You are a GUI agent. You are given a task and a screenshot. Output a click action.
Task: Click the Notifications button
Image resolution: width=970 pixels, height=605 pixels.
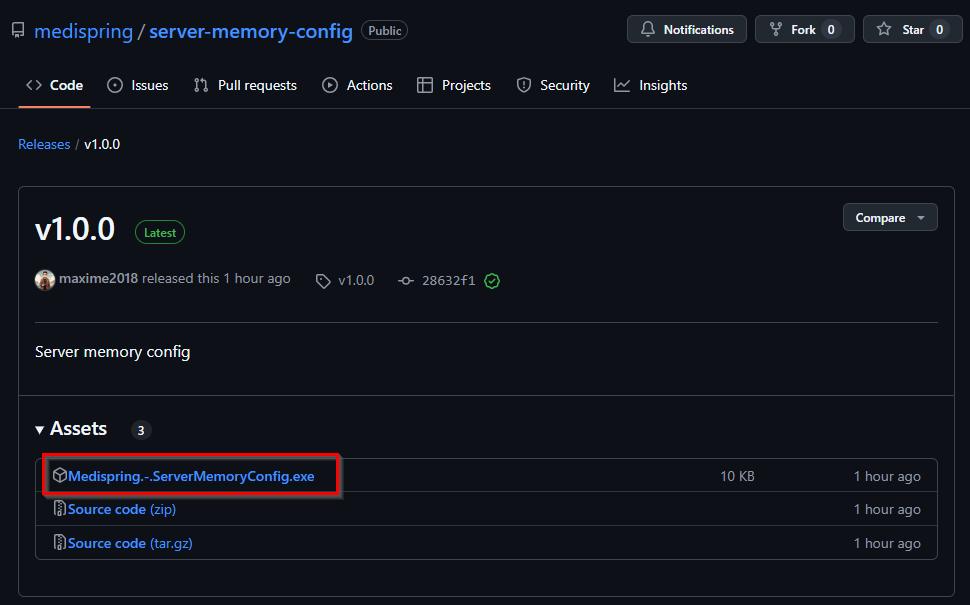687,29
